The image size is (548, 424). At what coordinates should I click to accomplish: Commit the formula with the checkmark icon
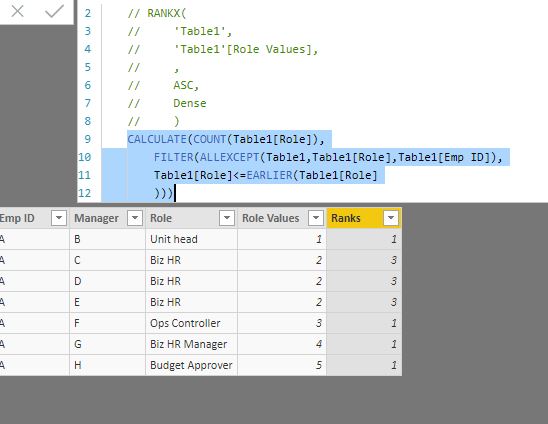(x=54, y=11)
